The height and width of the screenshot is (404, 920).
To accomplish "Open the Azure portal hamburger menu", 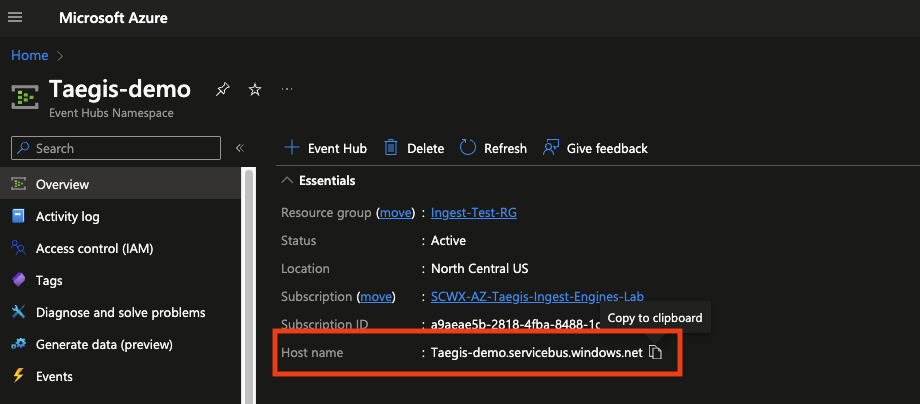I will pyautogui.click(x=15, y=18).
